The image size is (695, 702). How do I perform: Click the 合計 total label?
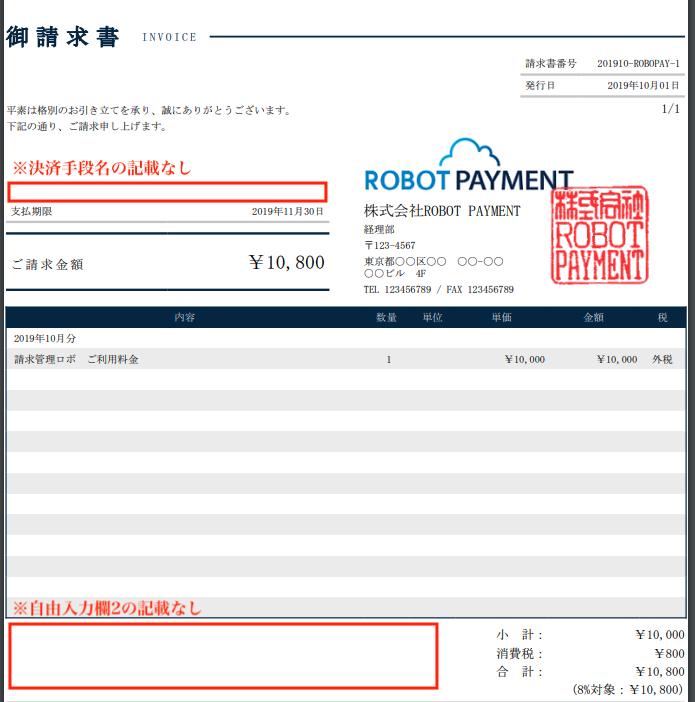[x=519, y=672]
